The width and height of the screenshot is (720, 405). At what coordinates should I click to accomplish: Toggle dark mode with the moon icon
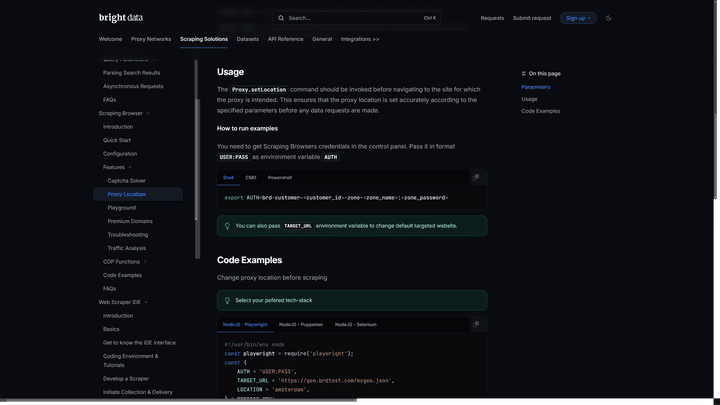click(x=608, y=18)
